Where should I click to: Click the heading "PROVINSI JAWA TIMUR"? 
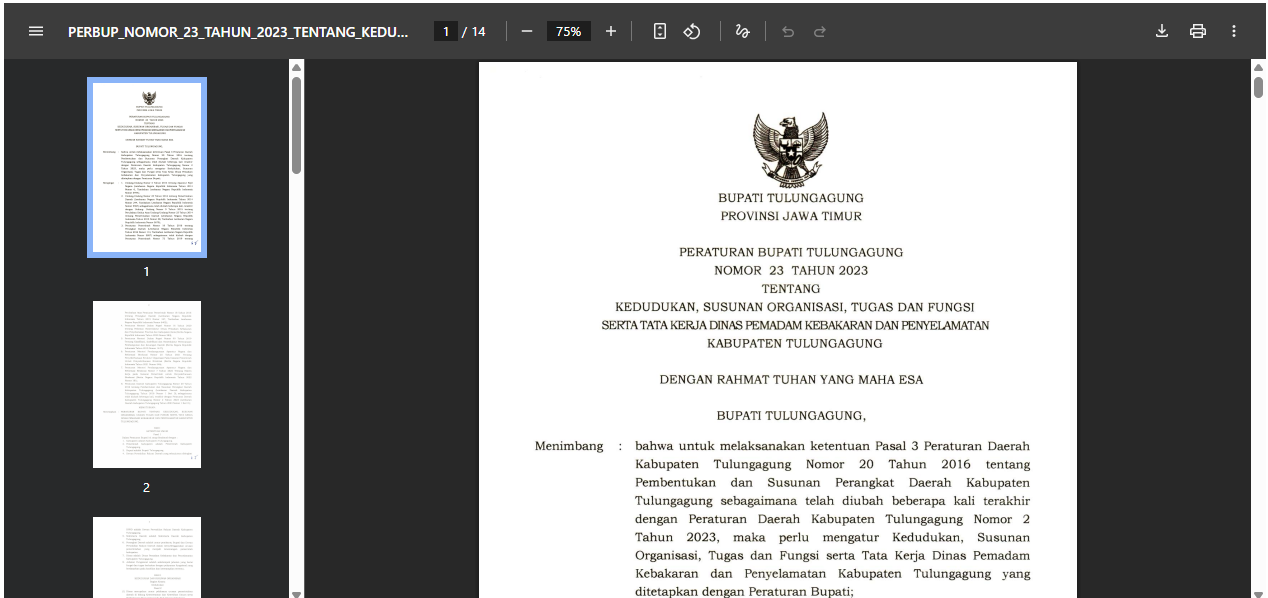pos(790,216)
